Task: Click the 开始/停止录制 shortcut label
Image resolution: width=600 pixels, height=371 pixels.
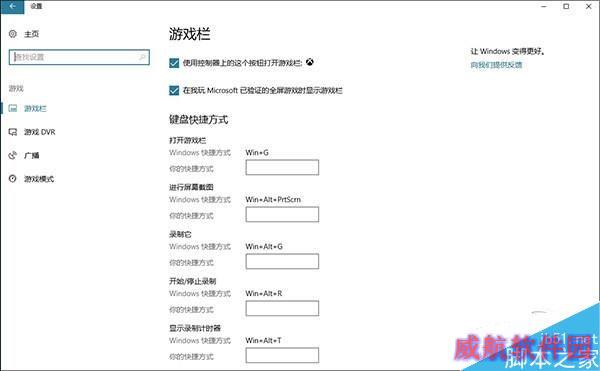Action: point(192,282)
